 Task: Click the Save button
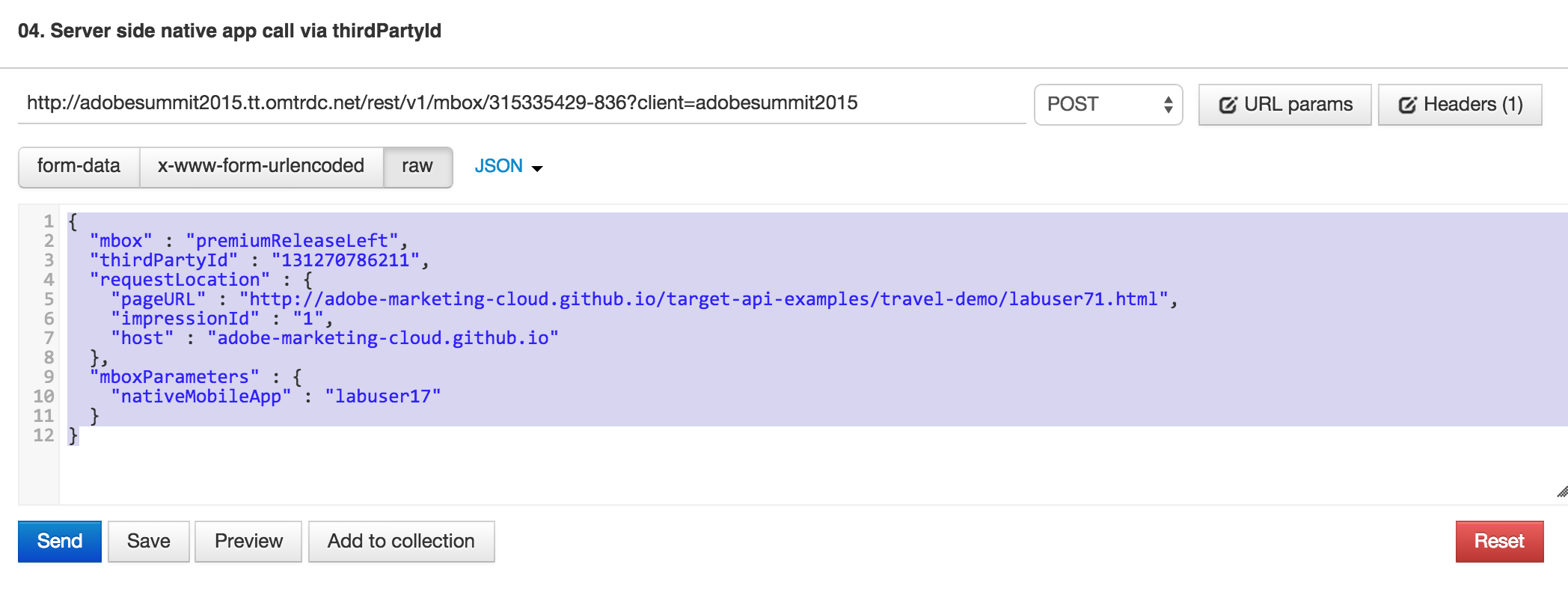coord(148,541)
